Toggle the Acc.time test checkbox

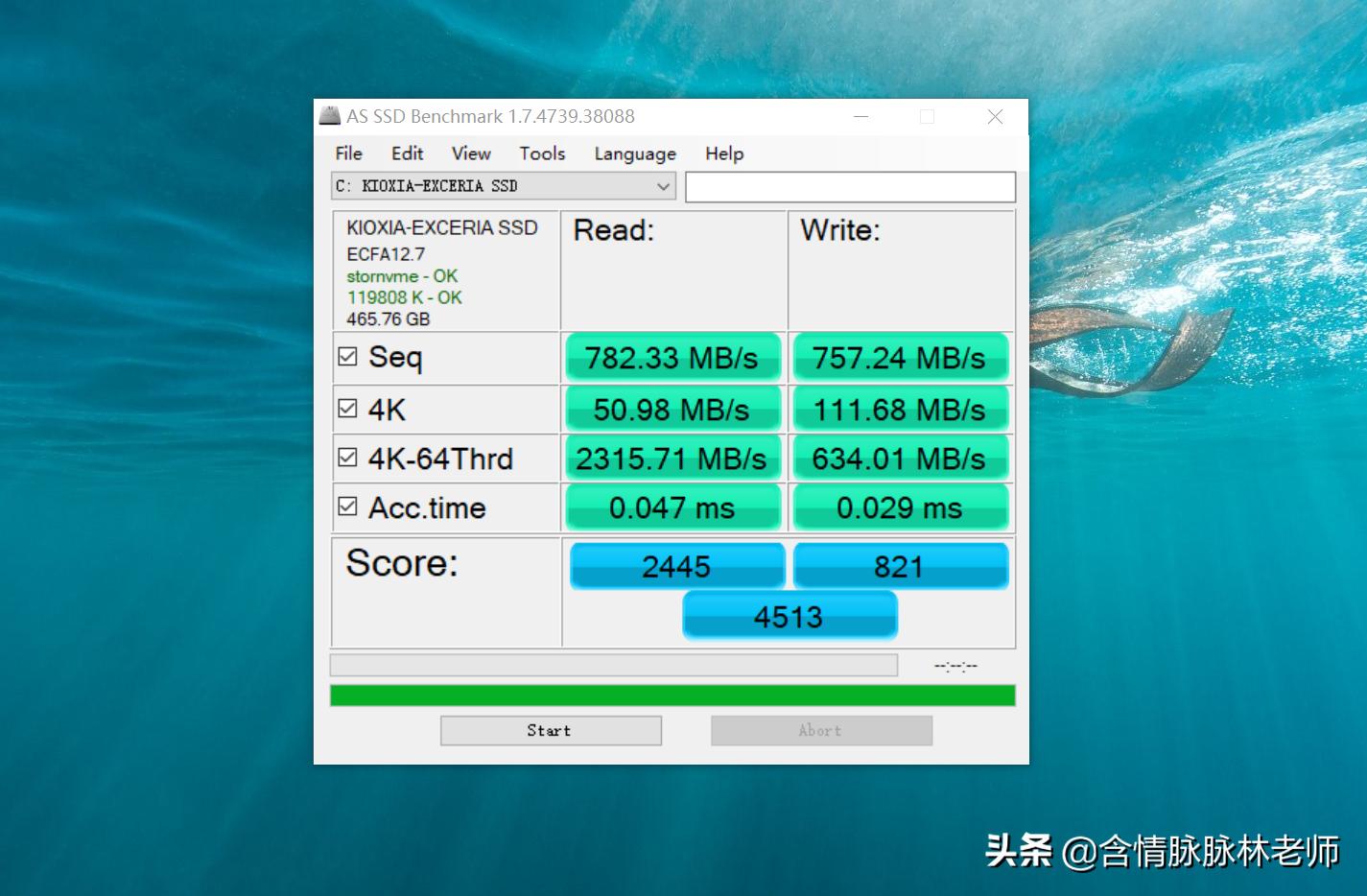point(348,506)
